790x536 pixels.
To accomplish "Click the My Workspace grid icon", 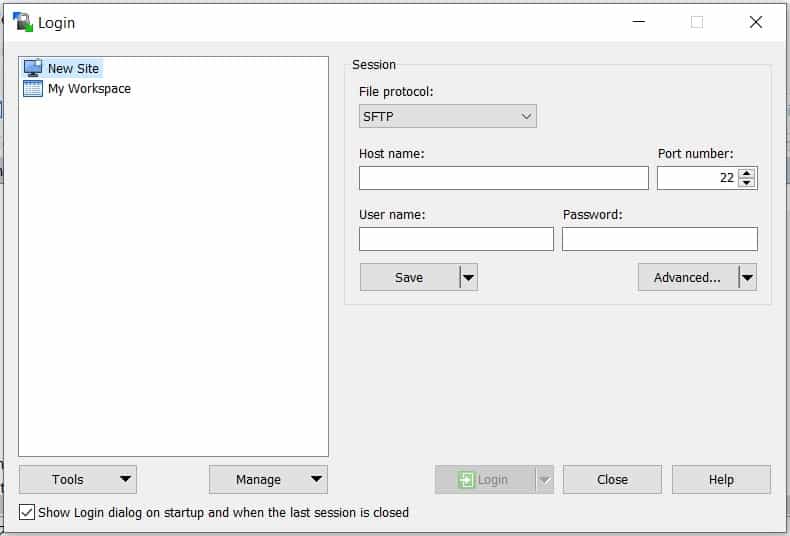I will [33, 89].
